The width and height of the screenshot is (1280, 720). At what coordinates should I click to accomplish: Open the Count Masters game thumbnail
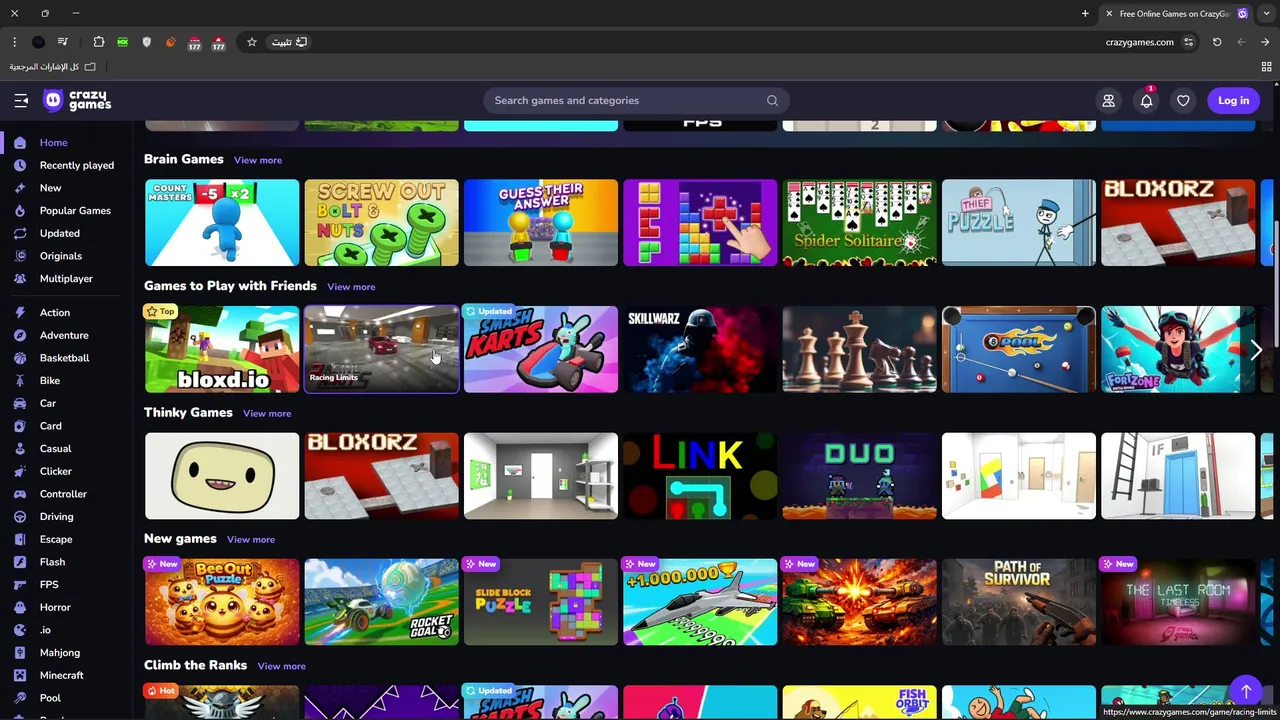[222, 223]
